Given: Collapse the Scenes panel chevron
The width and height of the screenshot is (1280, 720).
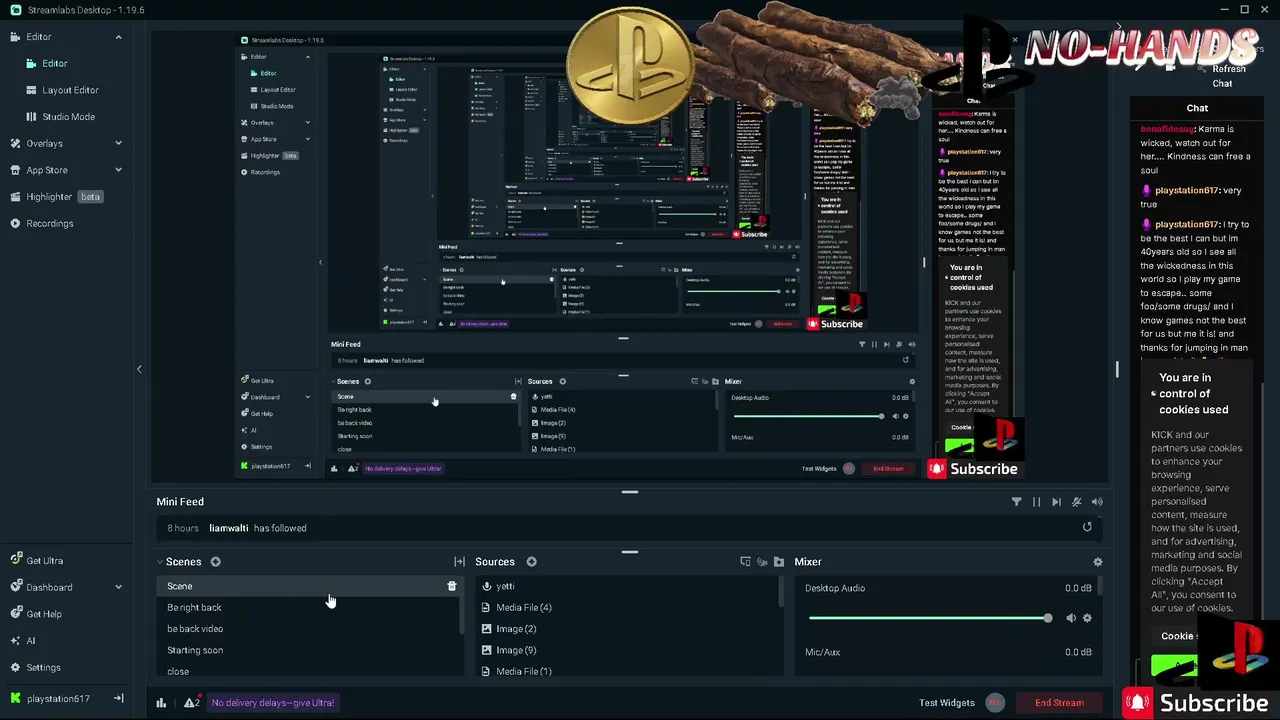Looking at the screenshot, I should click(159, 562).
